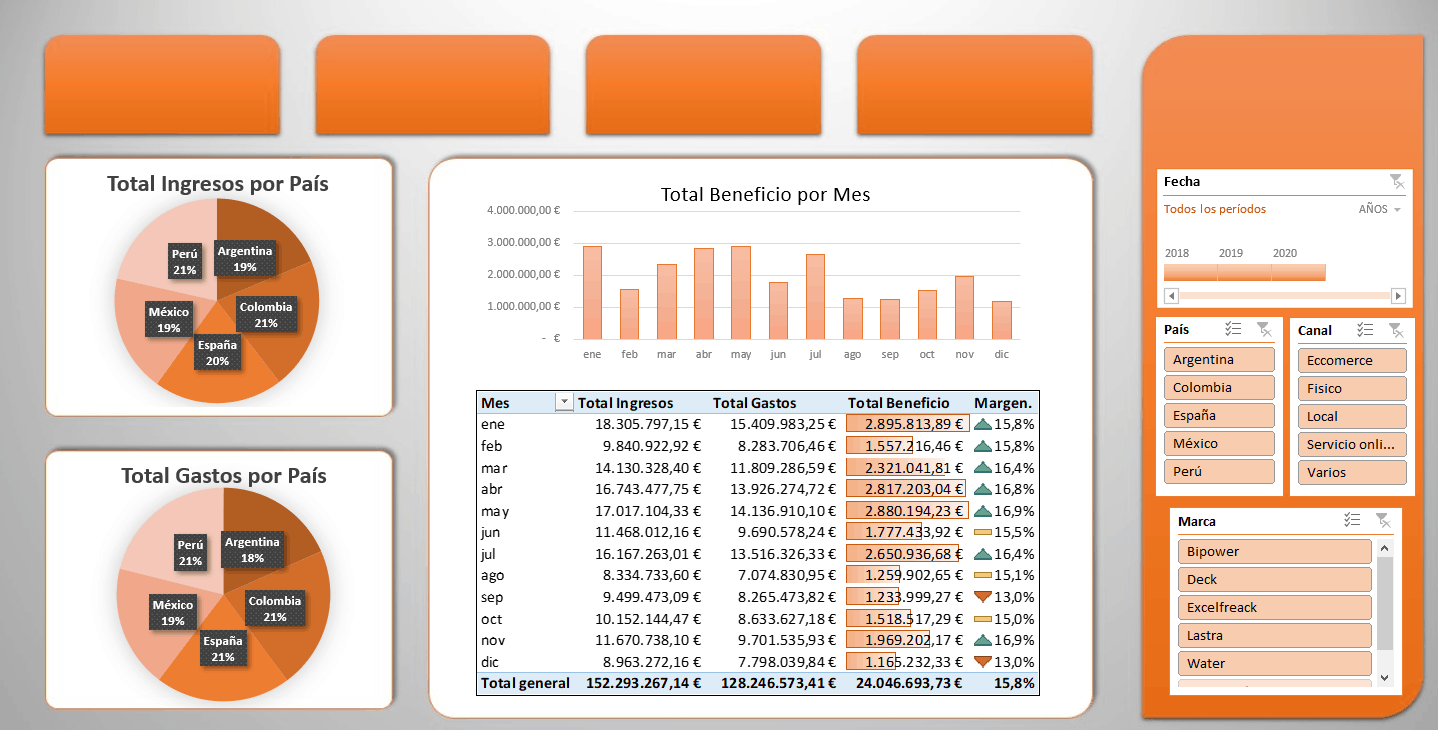Screen dimensions: 1438x730
Task: Select Eccomerce in Canal slicer
Action: pos(1352,360)
